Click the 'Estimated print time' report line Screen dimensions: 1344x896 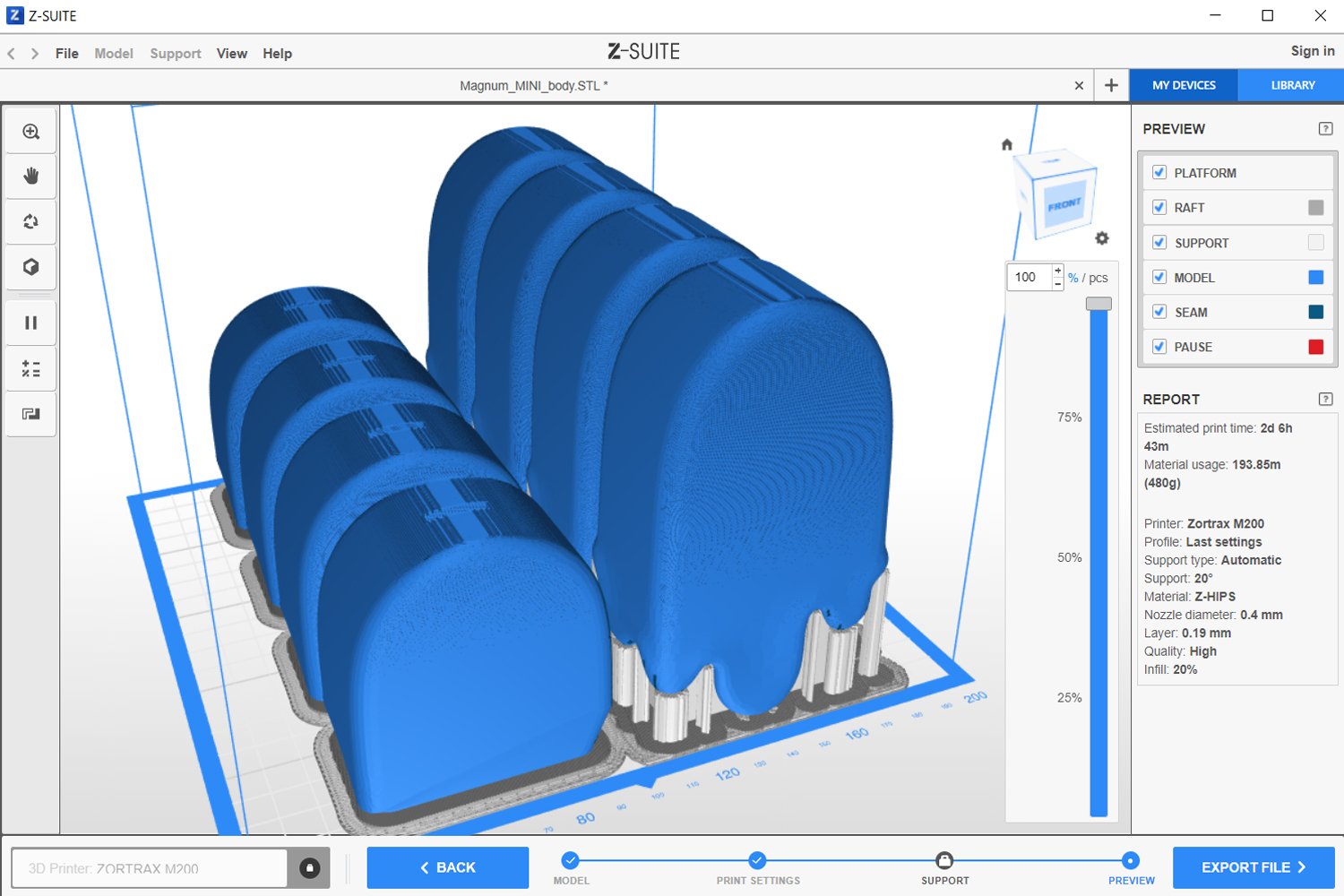[1219, 437]
